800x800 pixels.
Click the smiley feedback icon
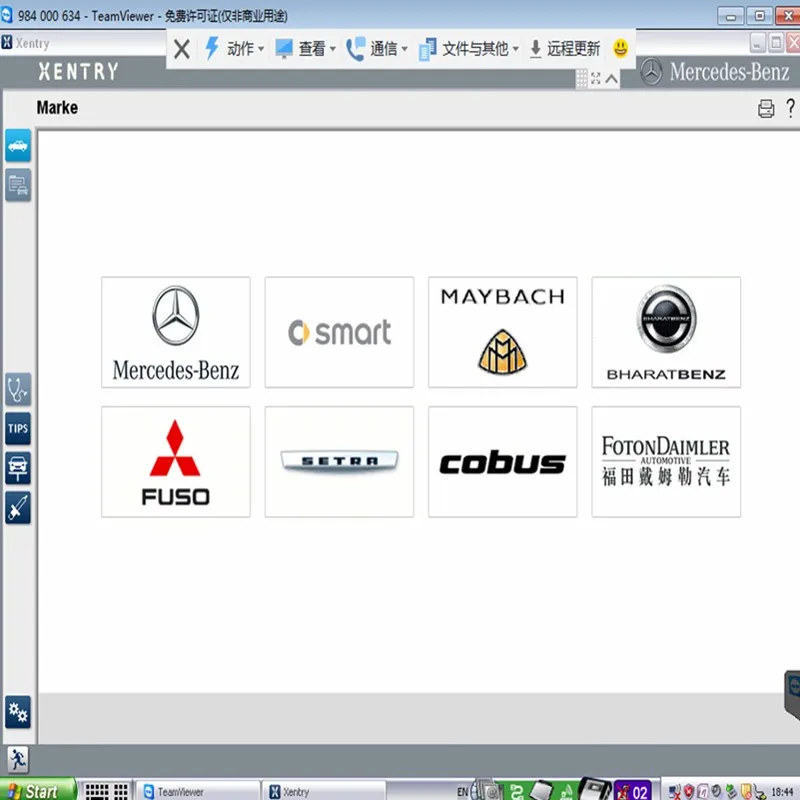[x=620, y=48]
